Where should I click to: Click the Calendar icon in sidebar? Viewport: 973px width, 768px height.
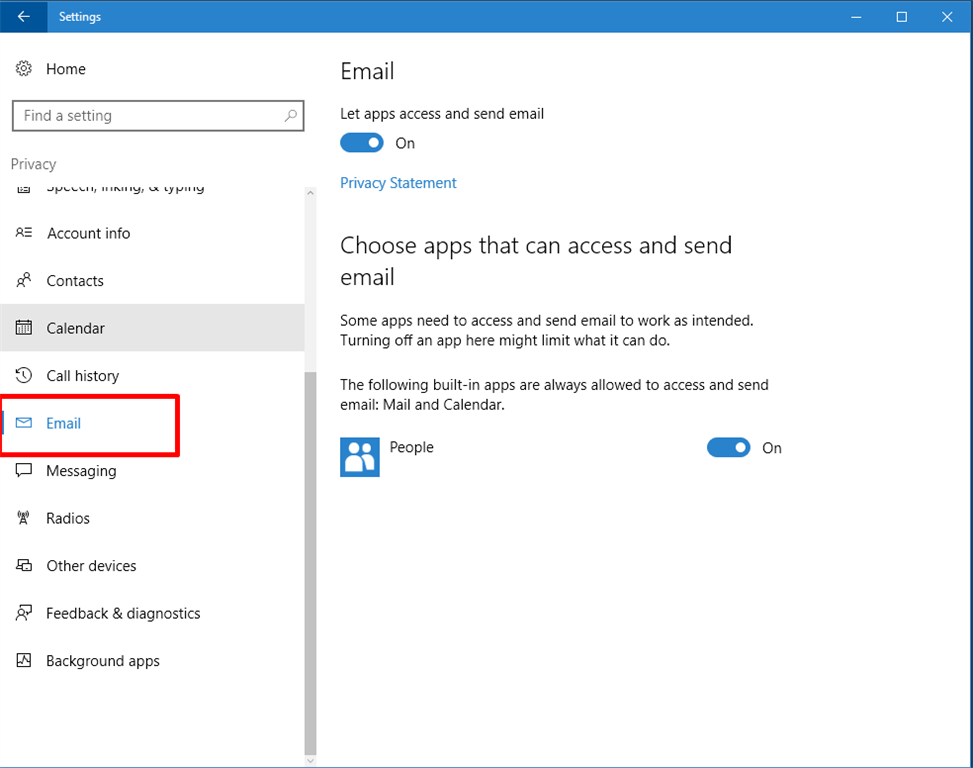[24, 328]
